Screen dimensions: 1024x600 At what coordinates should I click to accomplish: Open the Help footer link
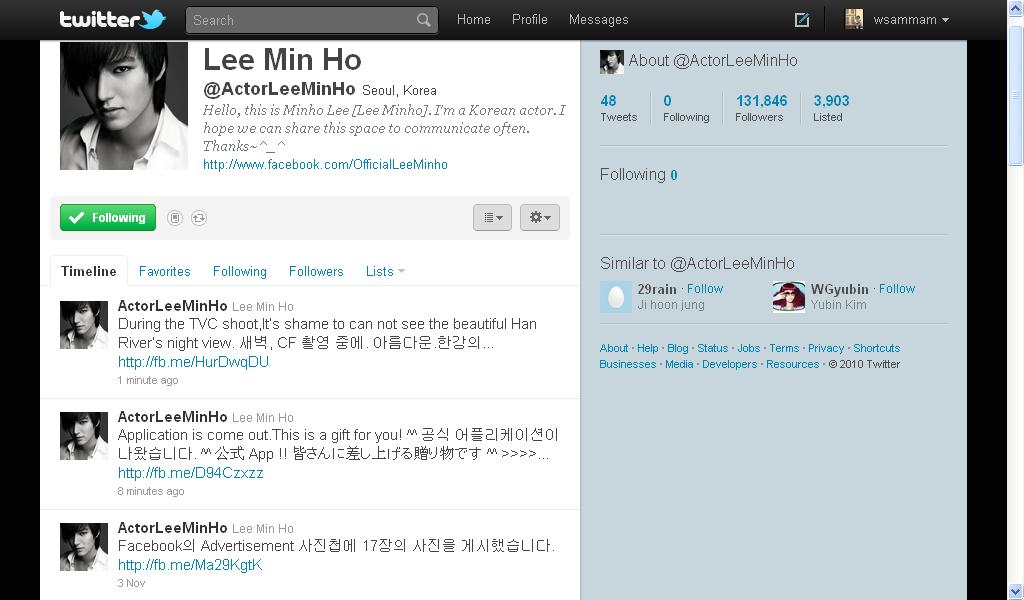[x=647, y=348]
